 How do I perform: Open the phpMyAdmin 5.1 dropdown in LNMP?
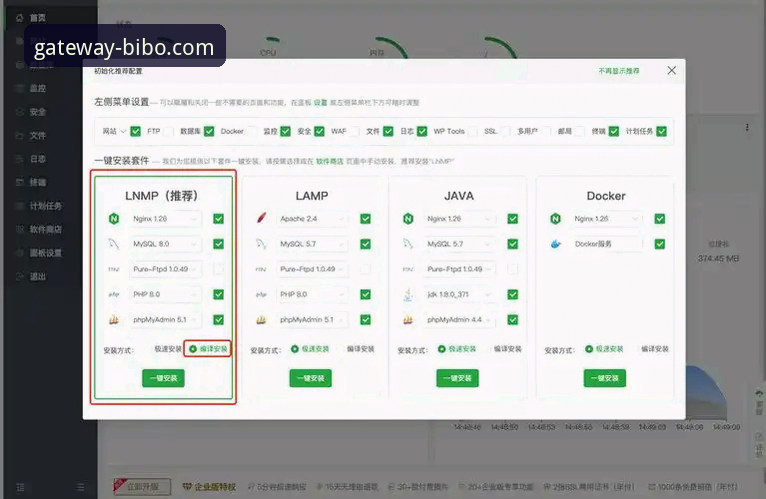click(166, 320)
